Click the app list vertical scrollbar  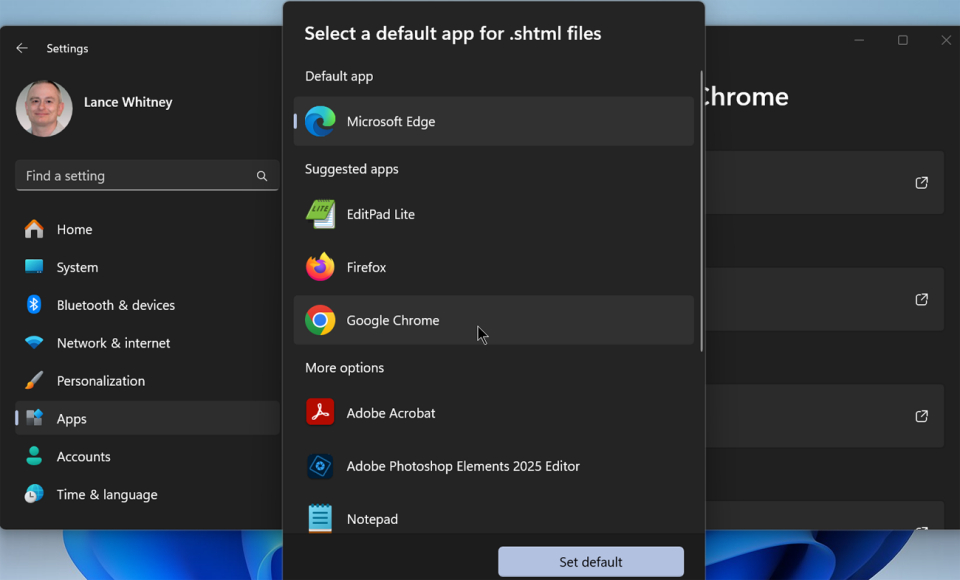701,210
